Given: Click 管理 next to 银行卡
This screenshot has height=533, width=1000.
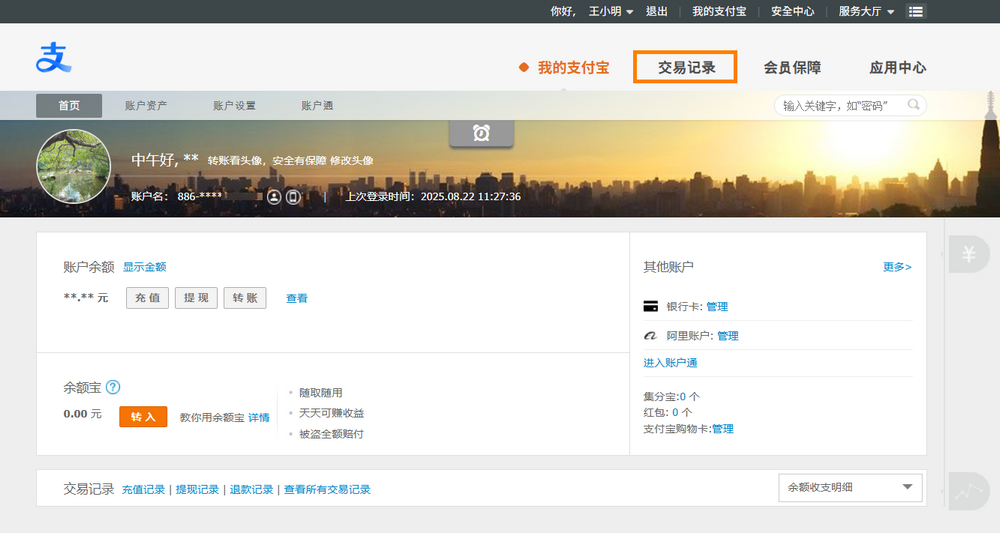Looking at the screenshot, I should [717, 307].
